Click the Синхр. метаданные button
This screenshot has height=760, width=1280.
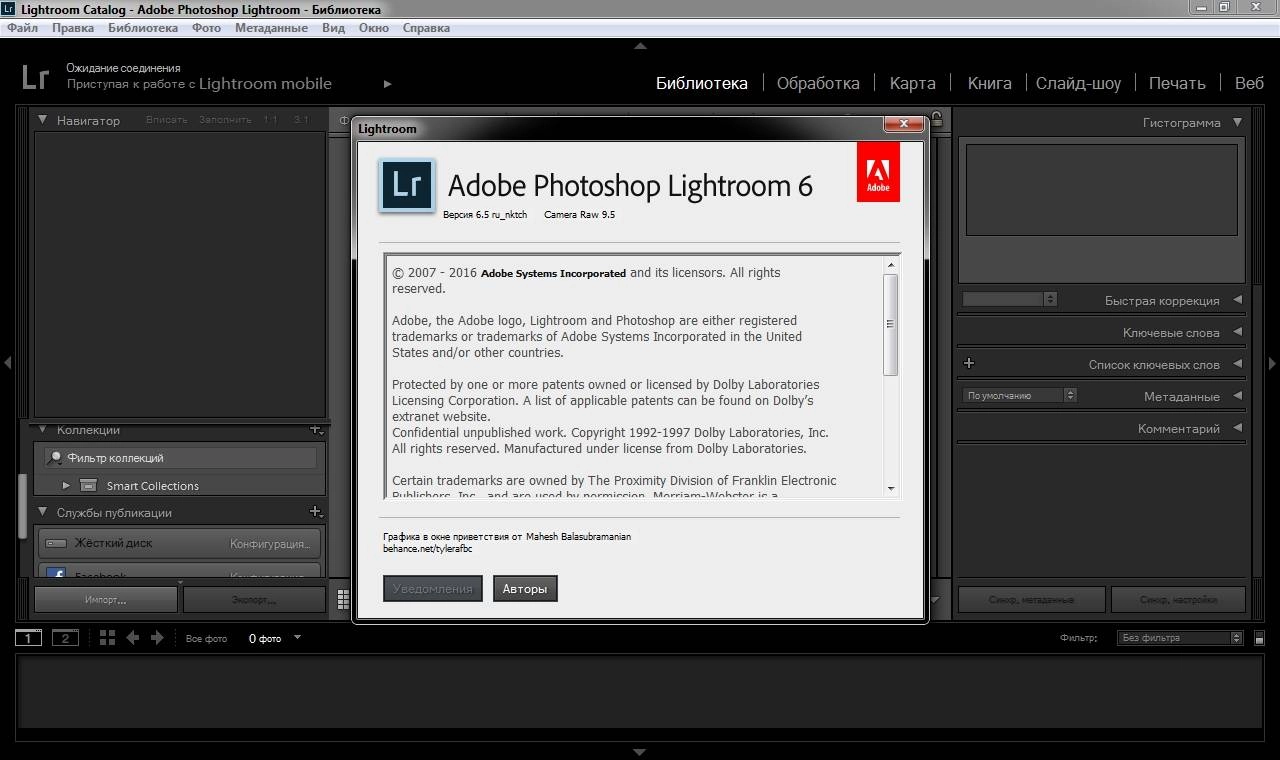point(1032,600)
